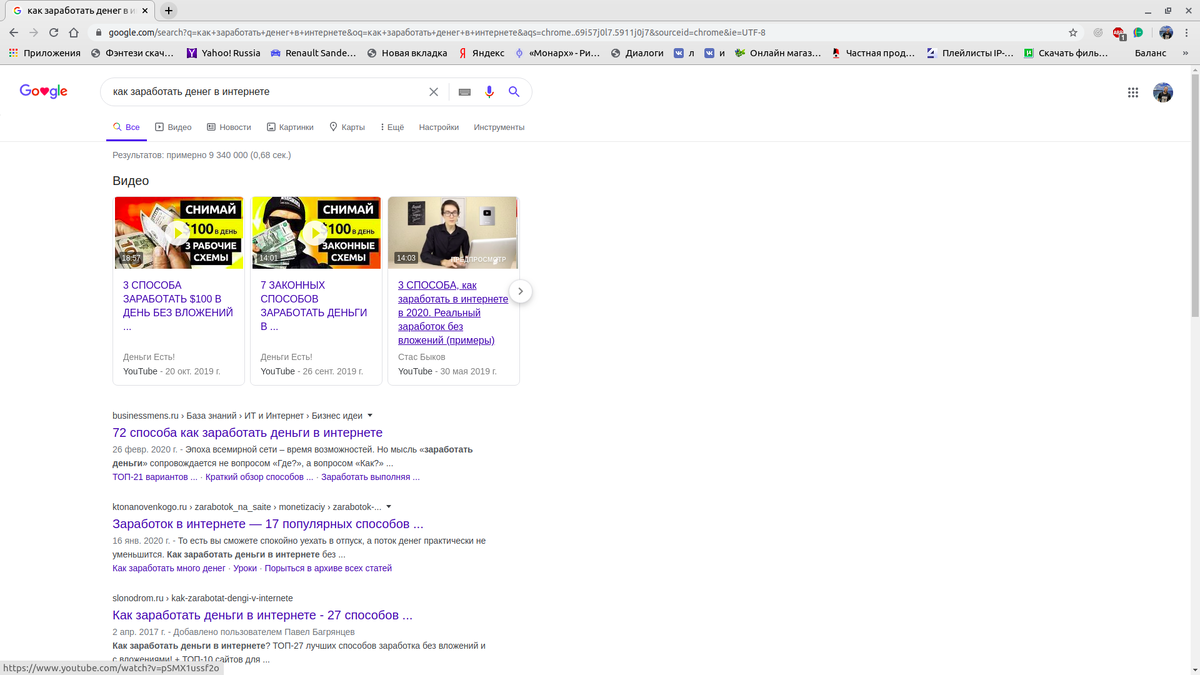Expand options arrow for ktonanovenkogo.ru result
1200x675 pixels.
coord(389,506)
